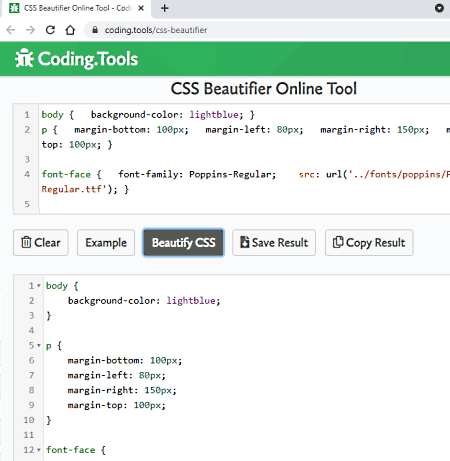Click the Beautify CSS button
Image resolution: width=450 pixels, height=461 pixels.
(x=183, y=243)
